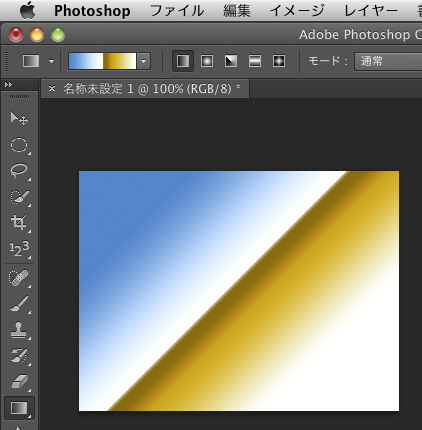Viewport: 422px width, 430px height.
Task: Select the Crop tool
Action: 19,223
